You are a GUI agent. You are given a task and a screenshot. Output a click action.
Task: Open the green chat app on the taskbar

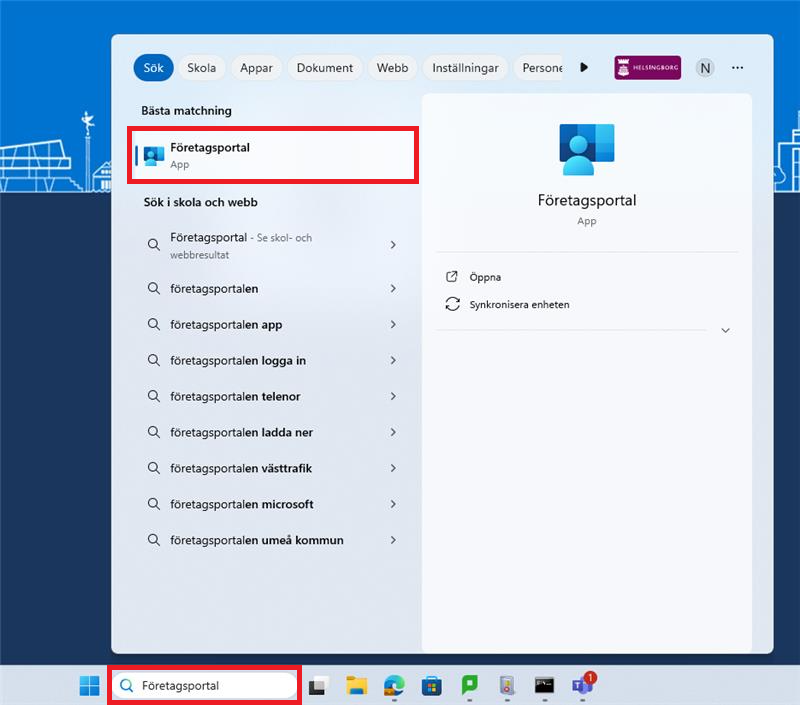(x=469, y=685)
